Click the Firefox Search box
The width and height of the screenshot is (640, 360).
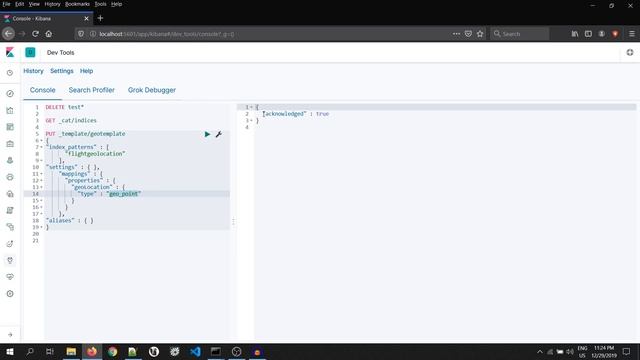click(520, 34)
